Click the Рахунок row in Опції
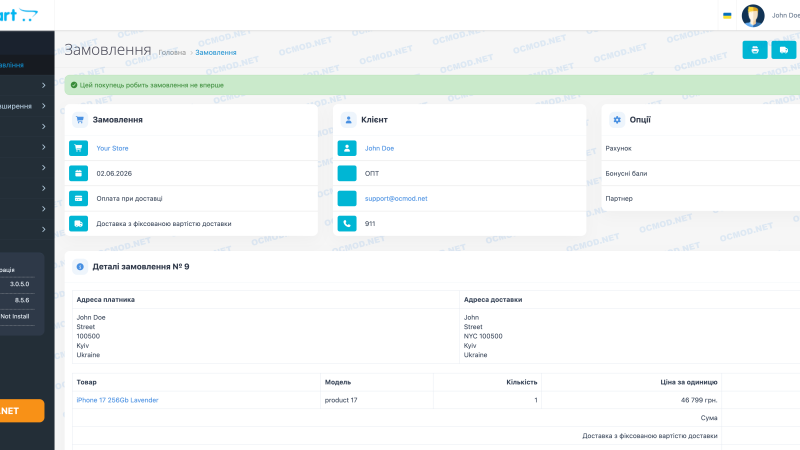 click(701, 148)
